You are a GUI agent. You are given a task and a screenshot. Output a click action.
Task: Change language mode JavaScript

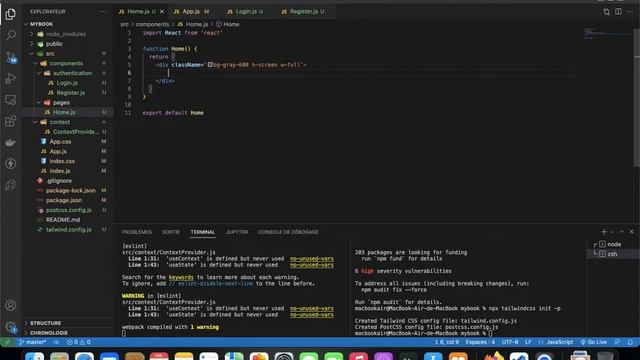tap(560, 342)
